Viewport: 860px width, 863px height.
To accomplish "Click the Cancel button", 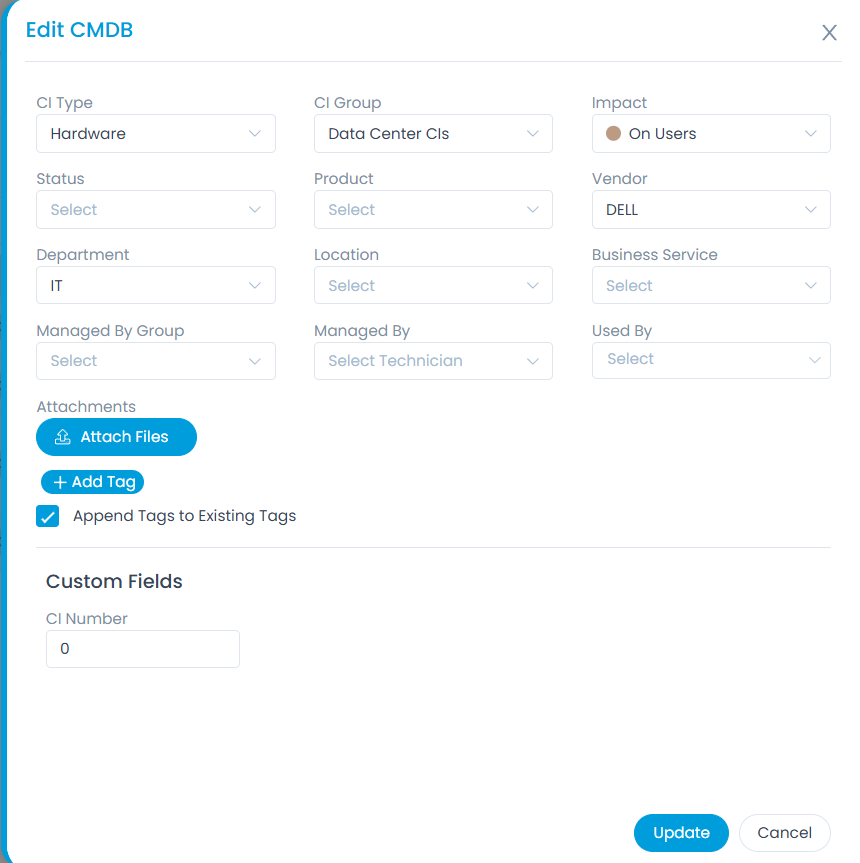I will [784, 832].
